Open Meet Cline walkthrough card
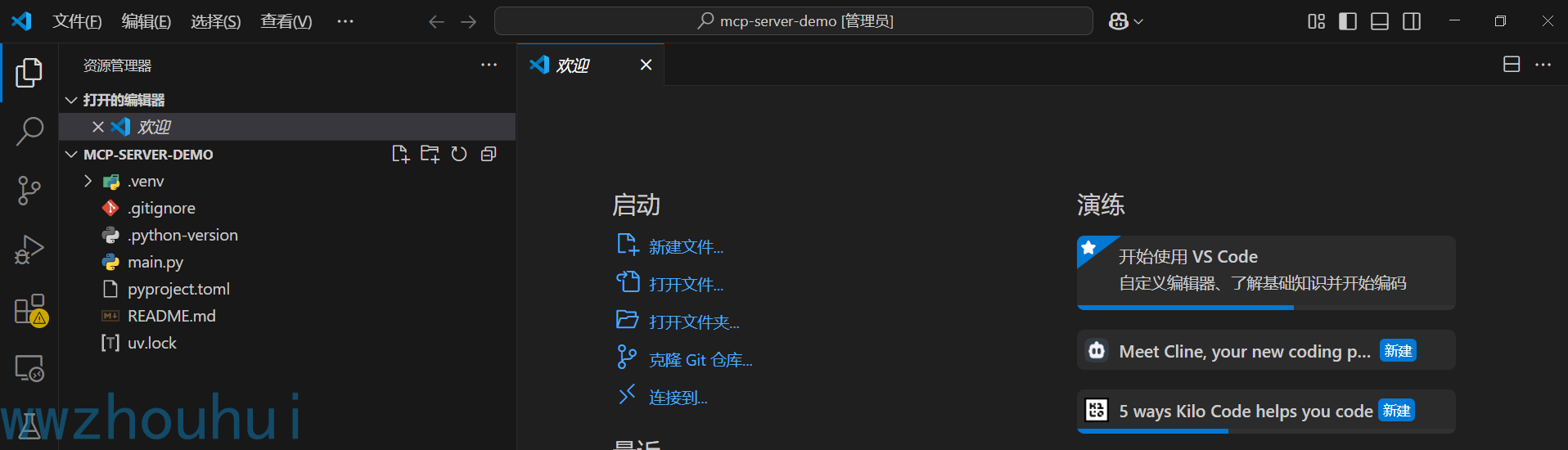The image size is (1568, 450). pos(1266,350)
